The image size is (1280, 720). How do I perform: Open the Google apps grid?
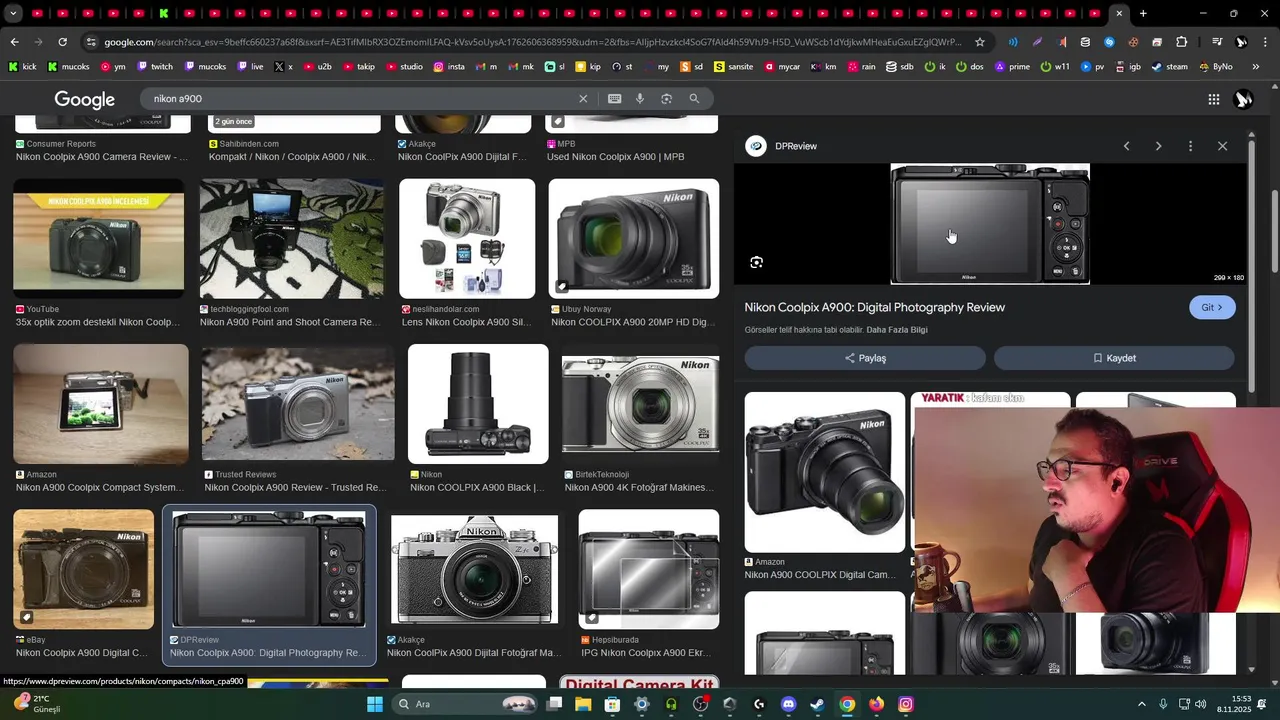pyautogui.click(x=1213, y=99)
